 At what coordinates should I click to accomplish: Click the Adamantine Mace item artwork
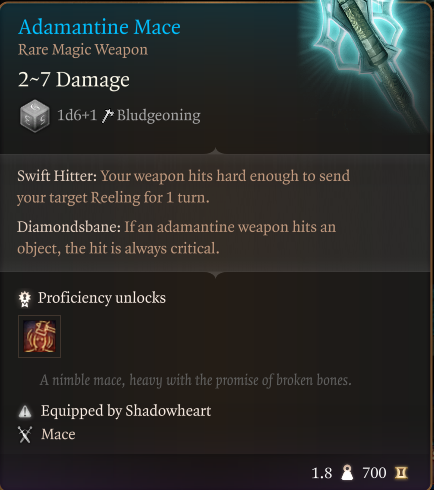[x=368, y=62]
